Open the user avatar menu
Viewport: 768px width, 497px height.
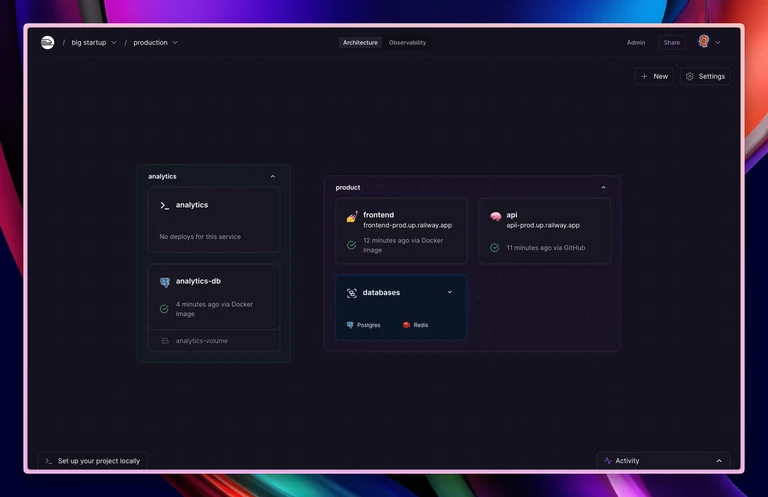click(704, 42)
